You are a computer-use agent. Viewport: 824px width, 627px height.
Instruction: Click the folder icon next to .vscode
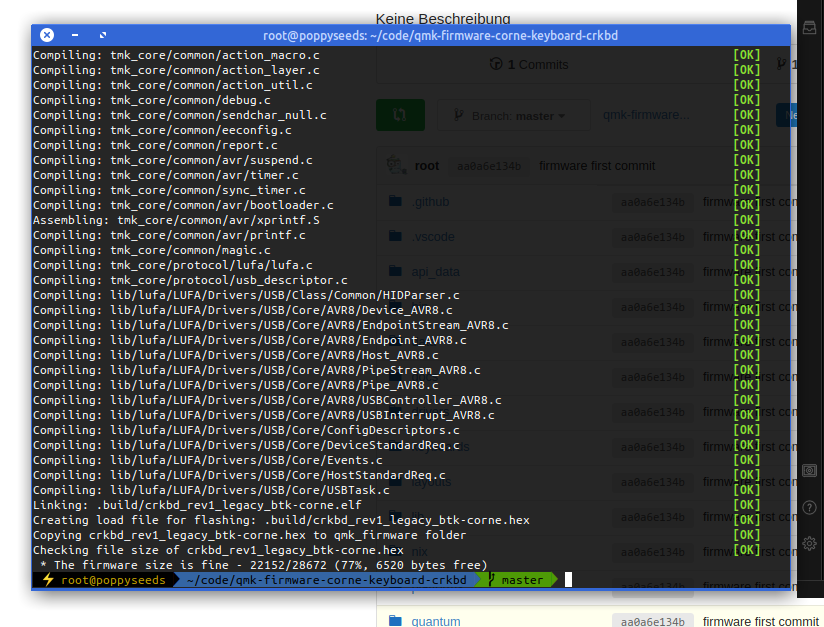395,236
